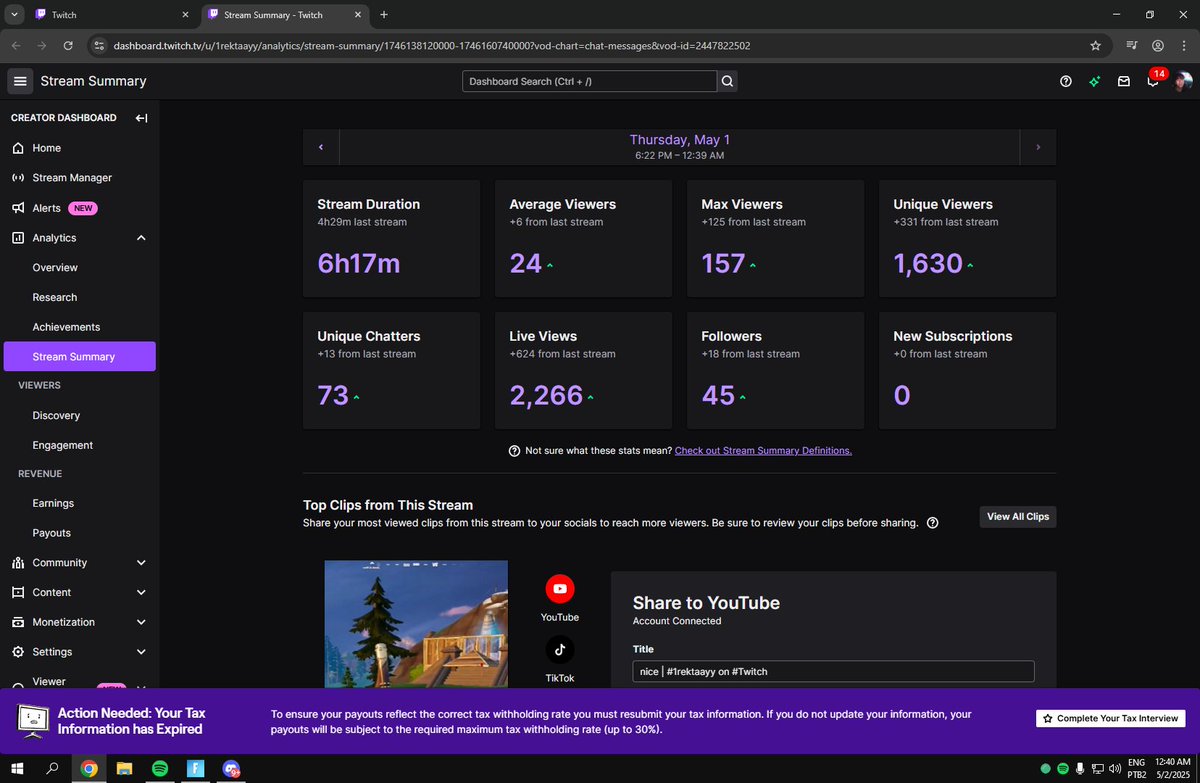Open Chrome three-dot menu
The image size is (1200, 783).
pyautogui.click(x=1183, y=45)
